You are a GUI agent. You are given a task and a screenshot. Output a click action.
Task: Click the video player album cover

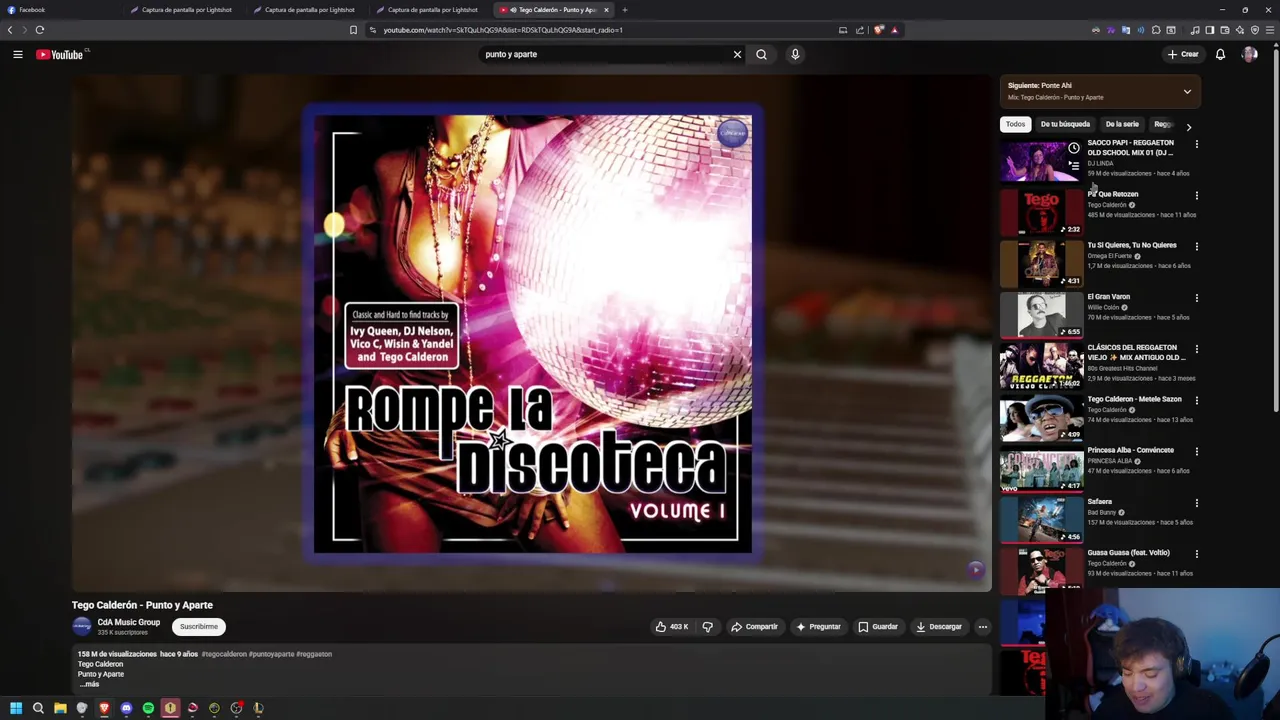point(532,333)
